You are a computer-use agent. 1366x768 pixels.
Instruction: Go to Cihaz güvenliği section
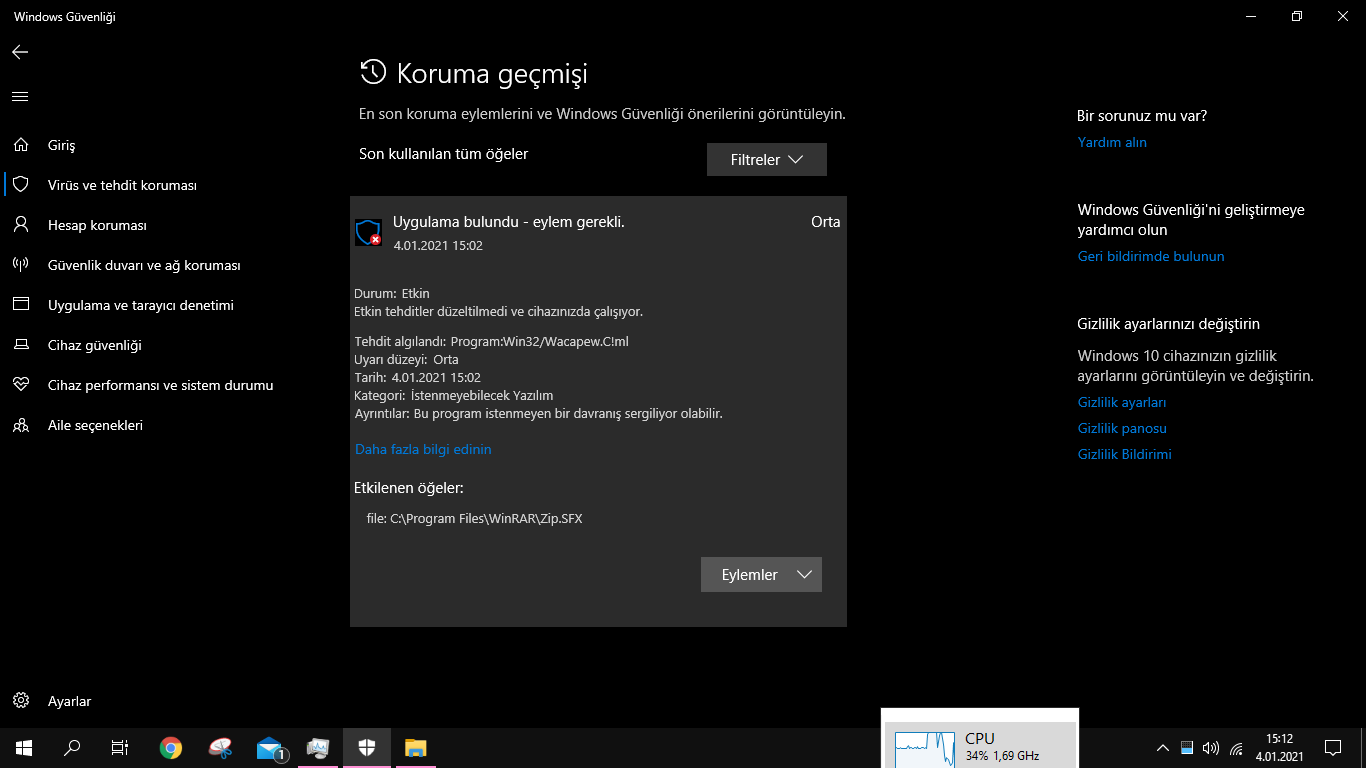pyautogui.click(x=95, y=345)
